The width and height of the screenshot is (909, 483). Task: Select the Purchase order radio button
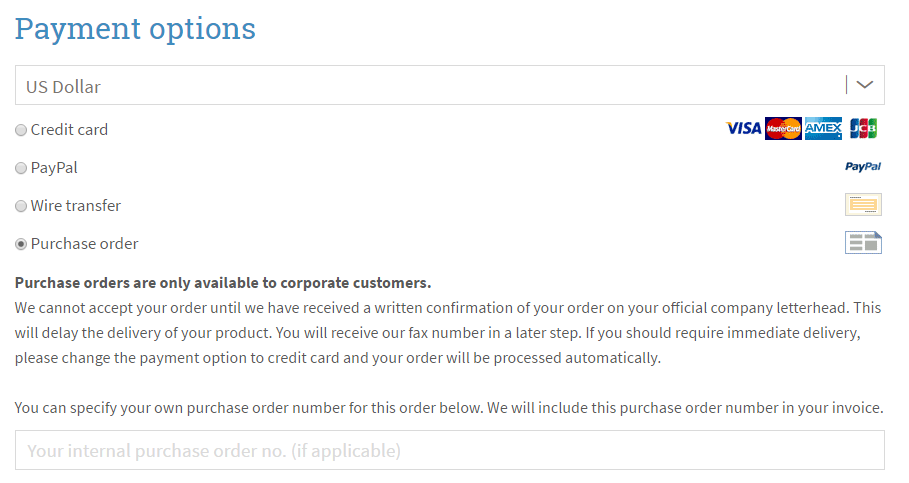click(21, 244)
